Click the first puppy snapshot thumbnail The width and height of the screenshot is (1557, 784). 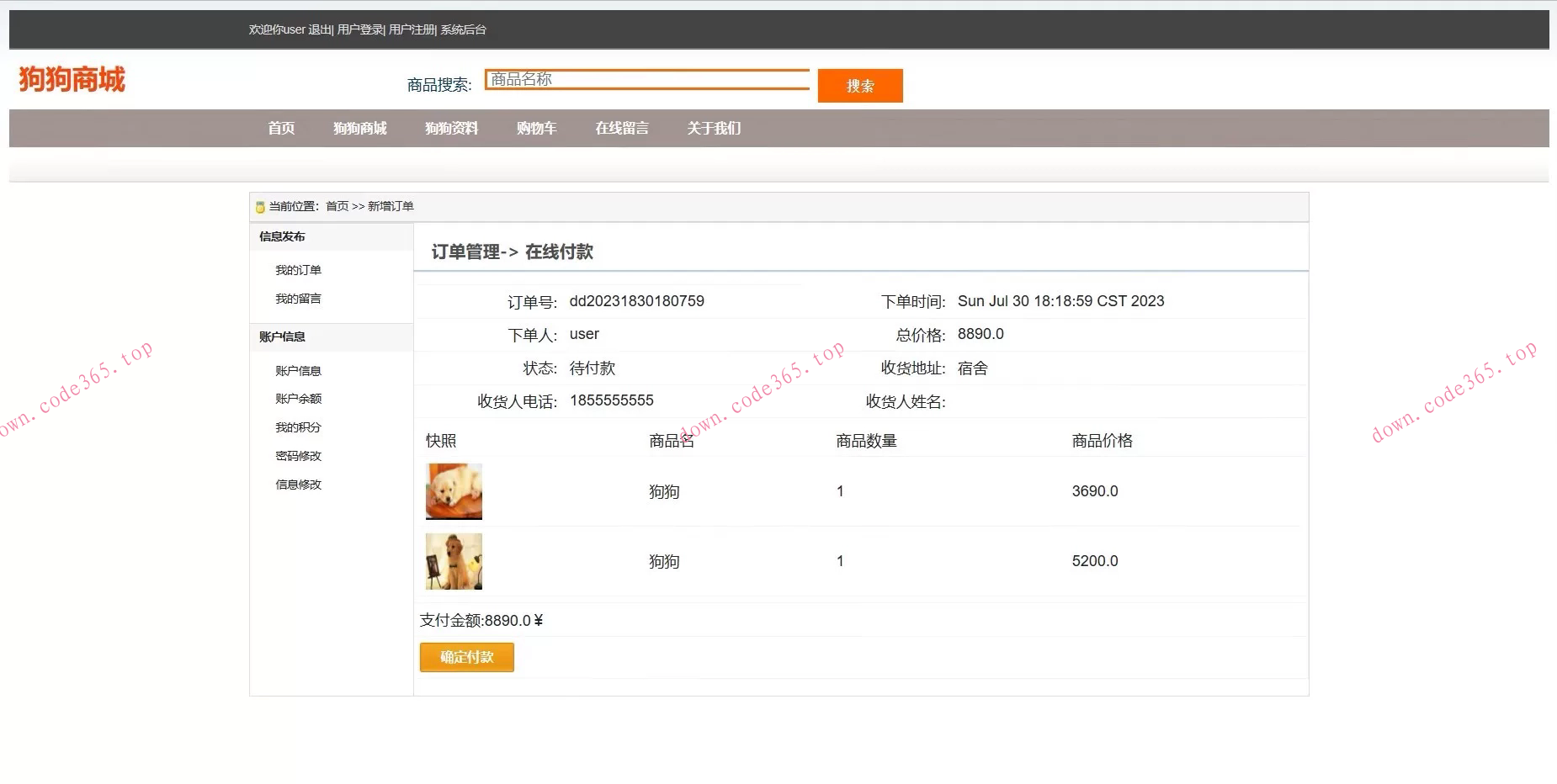pos(454,491)
